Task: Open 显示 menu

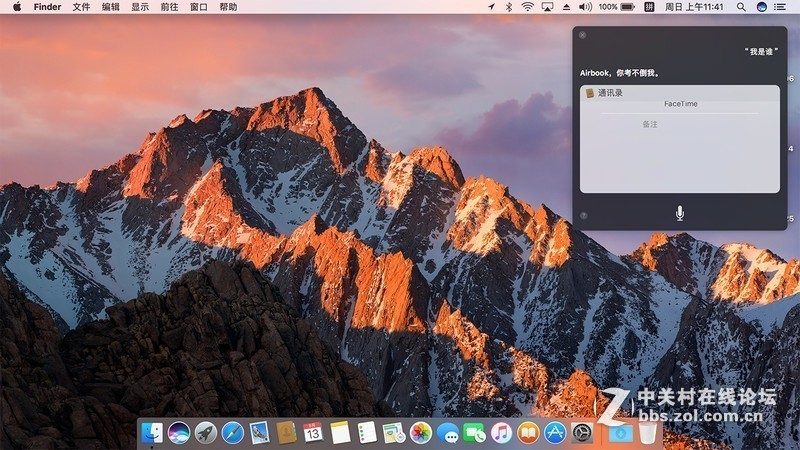Action: (x=140, y=7)
